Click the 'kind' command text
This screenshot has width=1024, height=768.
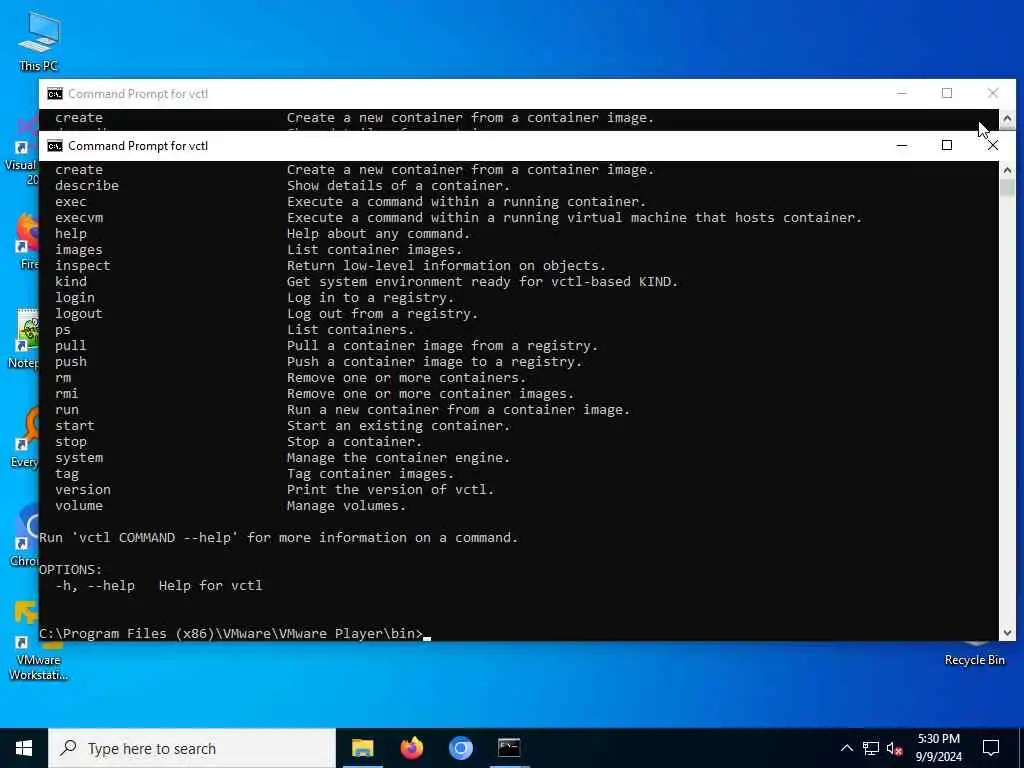[71, 281]
